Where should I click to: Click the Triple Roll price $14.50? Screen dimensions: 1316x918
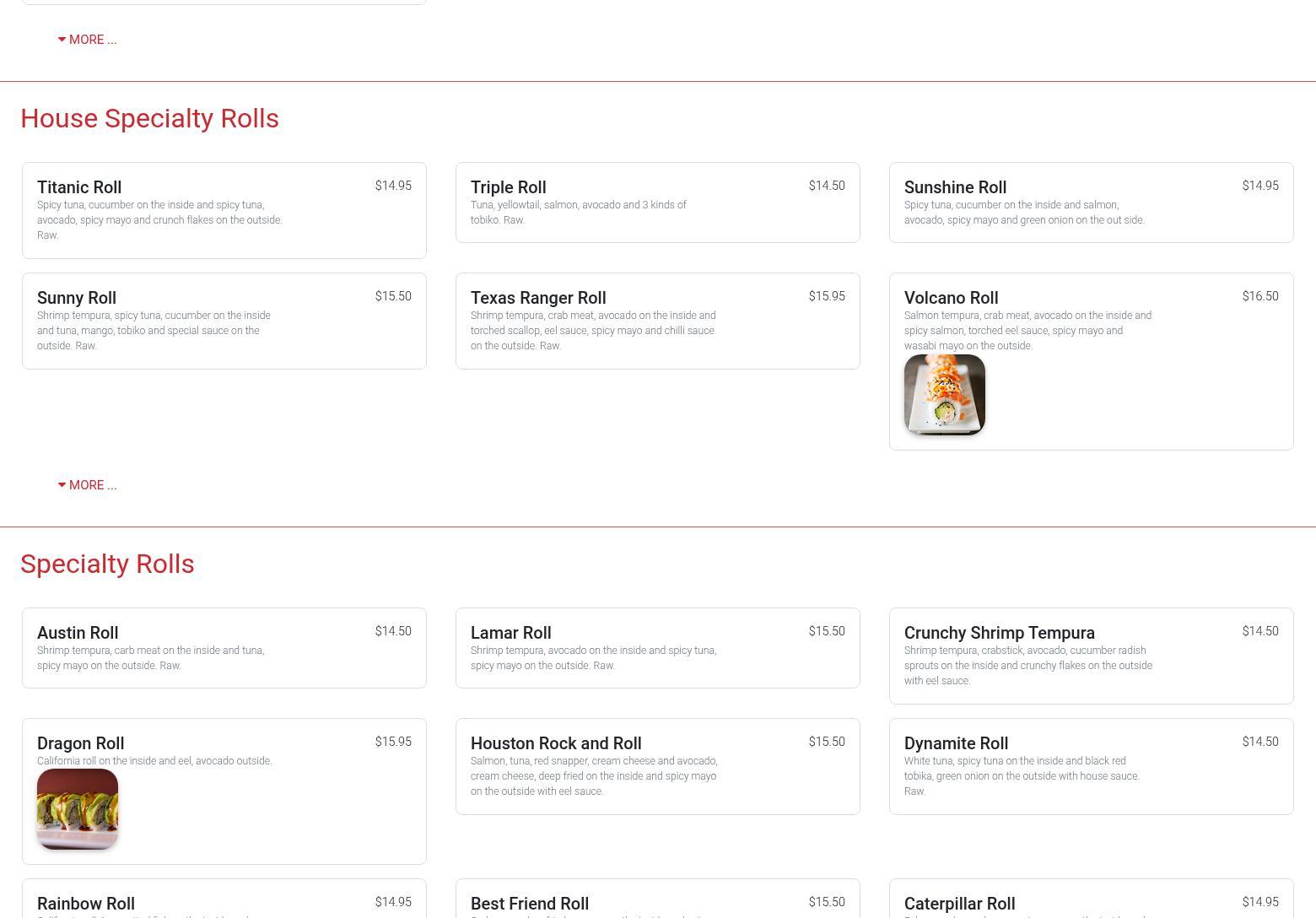point(827,186)
